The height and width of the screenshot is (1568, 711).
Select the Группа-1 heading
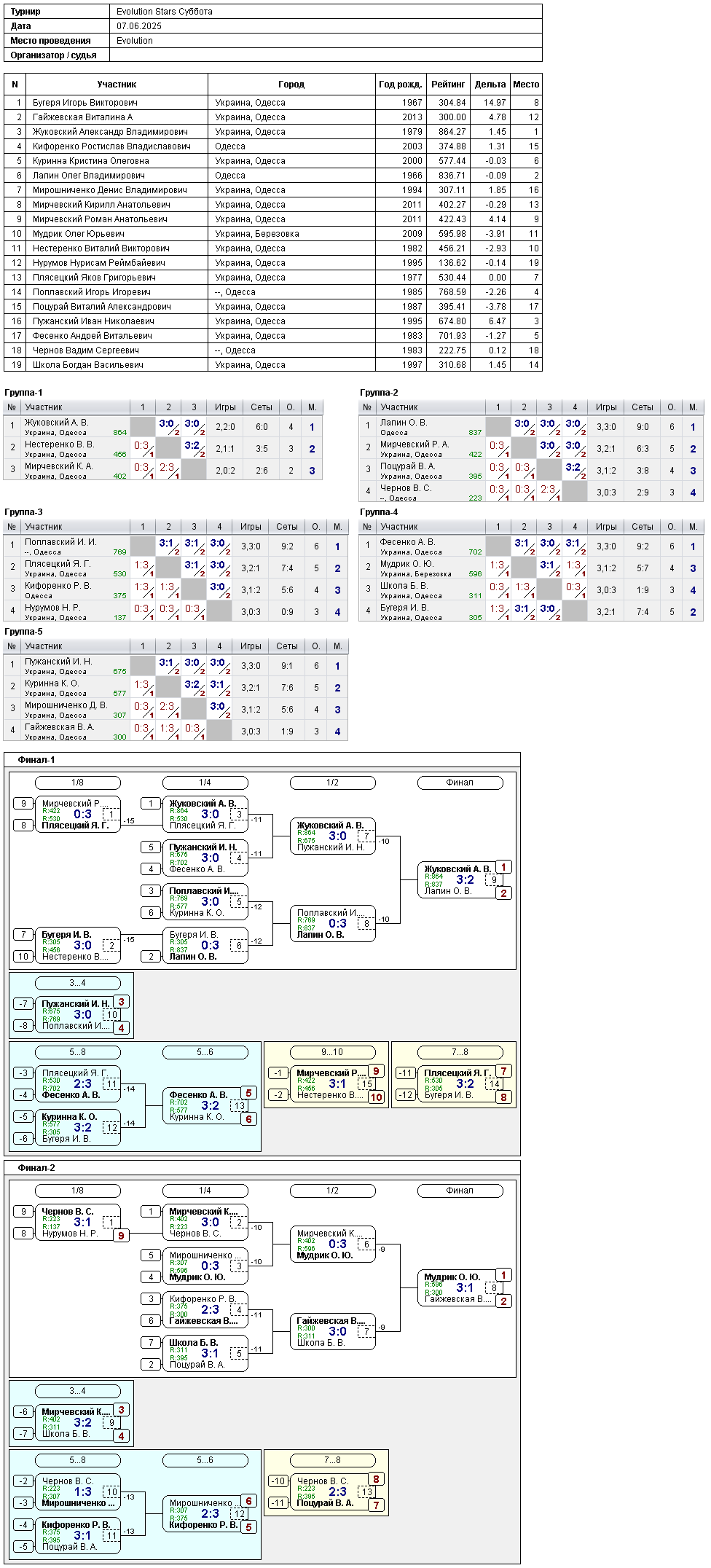pyautogui.click(x=23, y=393)
